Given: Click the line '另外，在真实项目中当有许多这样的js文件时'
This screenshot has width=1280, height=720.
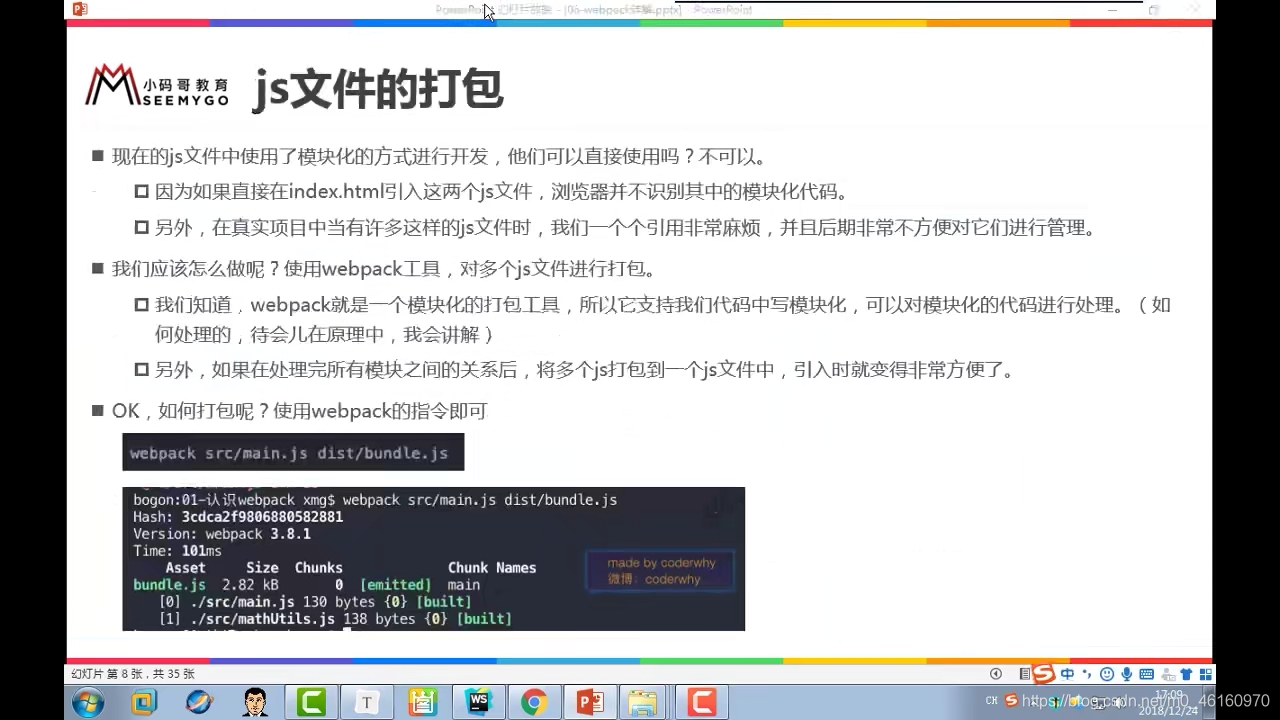Looking at the screenshot, I should [x=625, y=228].
